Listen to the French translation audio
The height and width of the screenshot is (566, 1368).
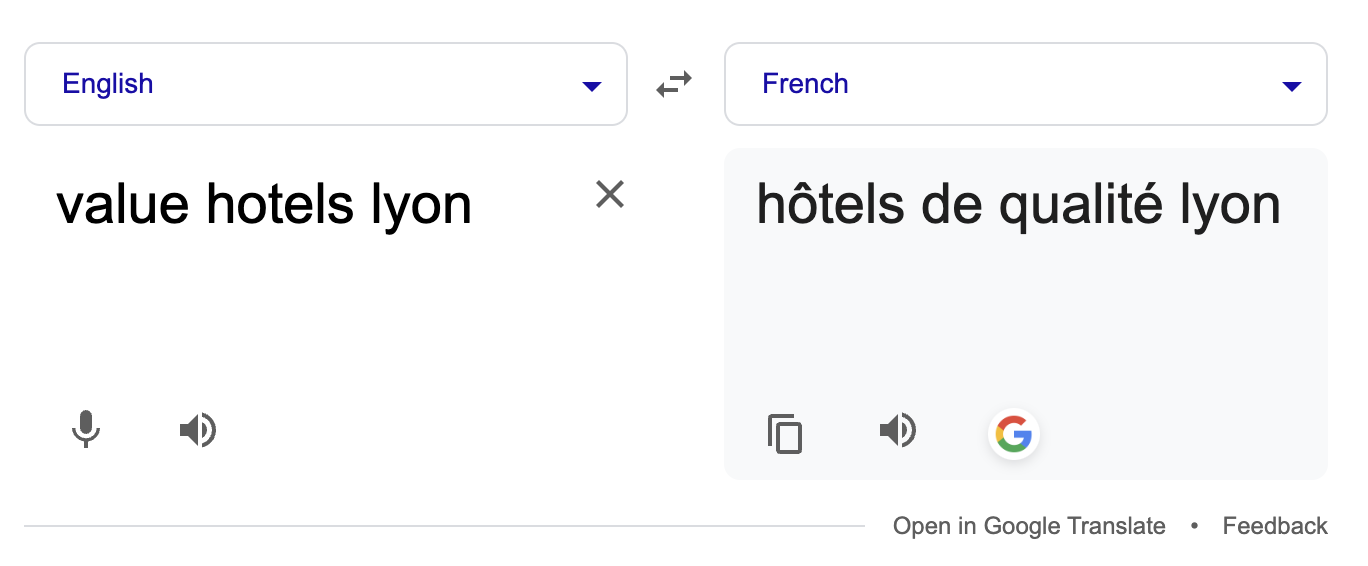[x=898, y=431]
